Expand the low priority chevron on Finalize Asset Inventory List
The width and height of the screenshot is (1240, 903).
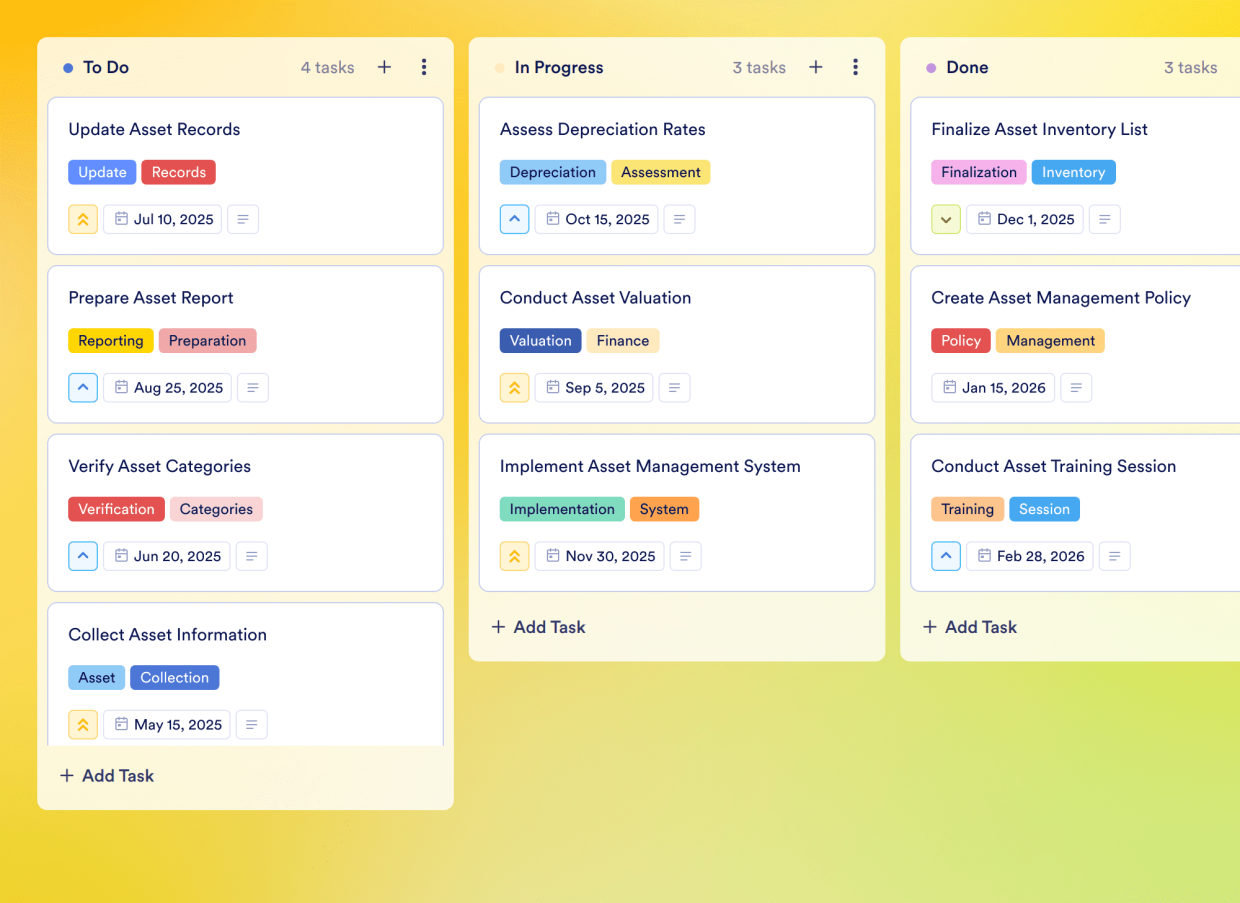pyautogui.click(x=946, y=219)
